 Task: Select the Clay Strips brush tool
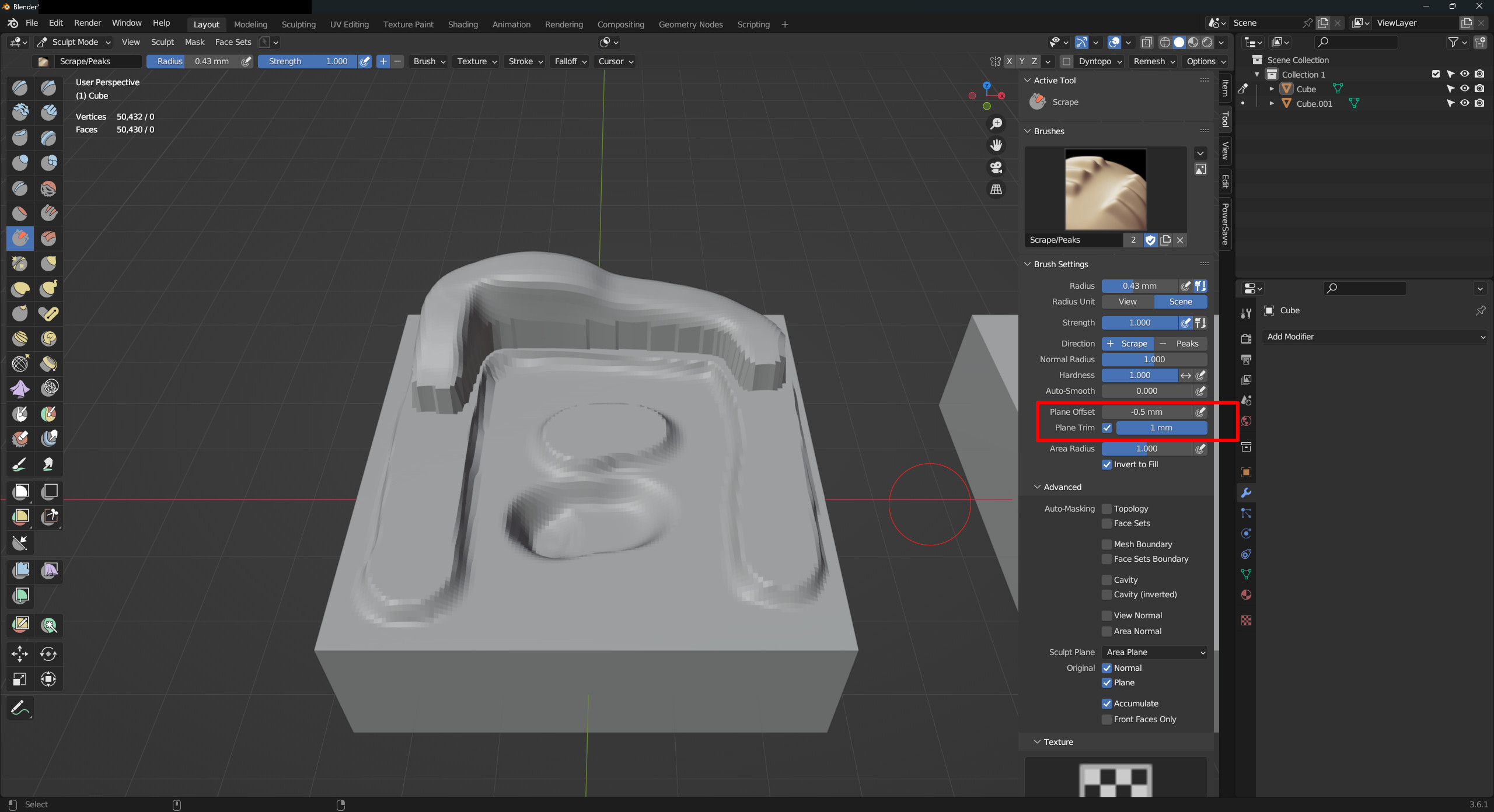[x=48, y=113]
